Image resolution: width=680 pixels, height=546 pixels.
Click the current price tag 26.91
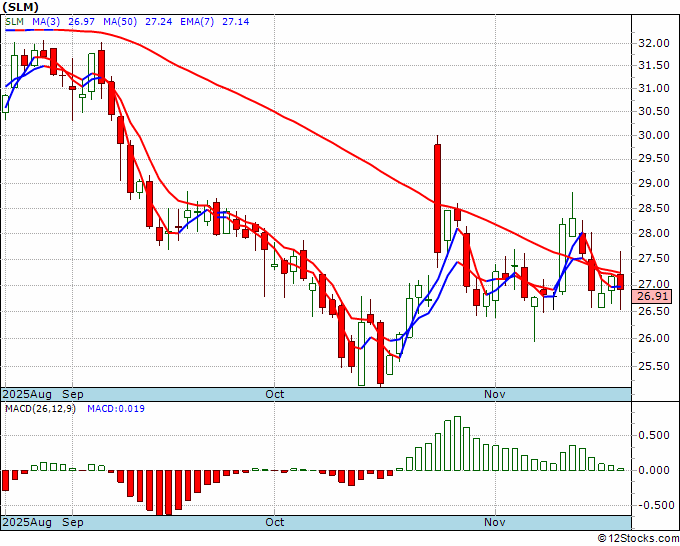click(x=651, y=297)
